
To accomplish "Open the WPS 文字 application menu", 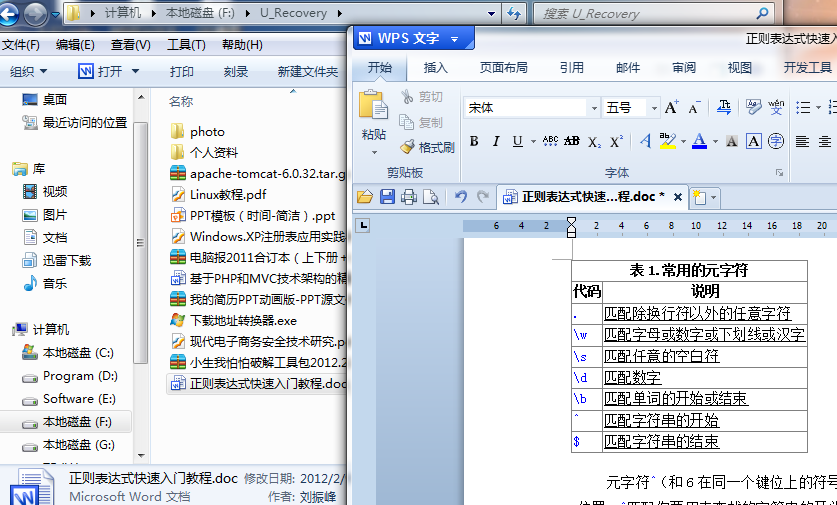I will (x=414, y=38).
